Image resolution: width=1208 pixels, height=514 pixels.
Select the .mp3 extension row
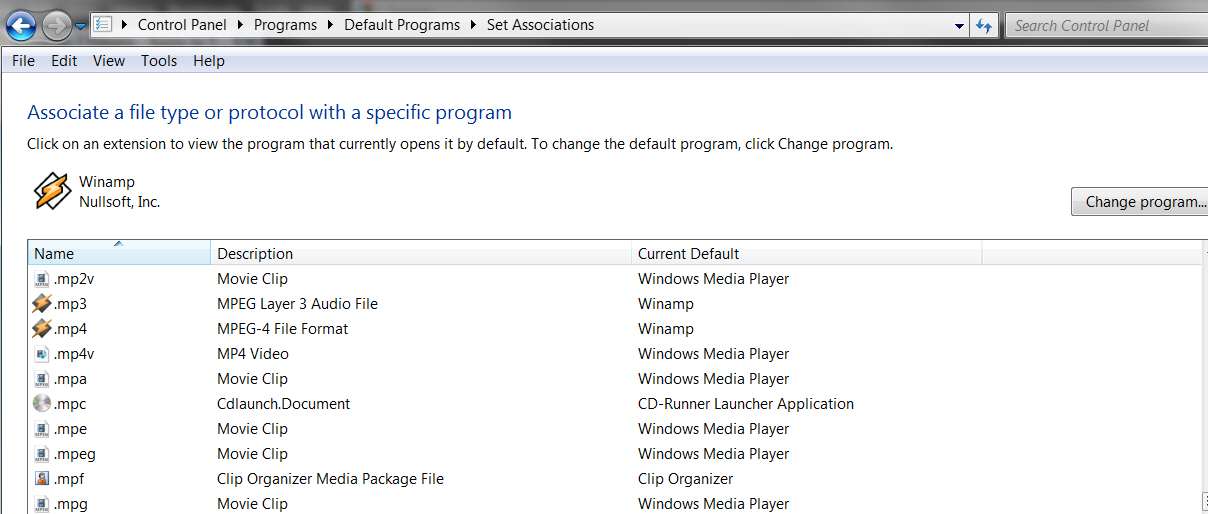[615, 304]
